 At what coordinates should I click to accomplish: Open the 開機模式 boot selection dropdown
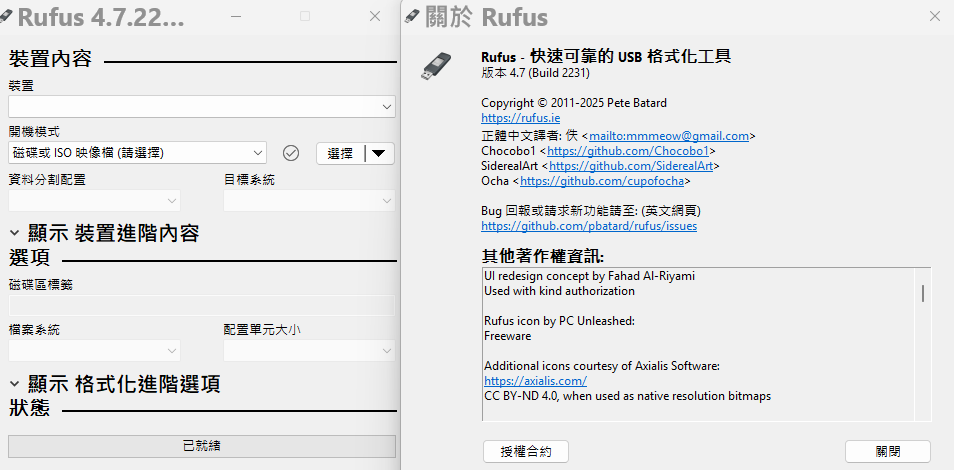tap(138, 153)
